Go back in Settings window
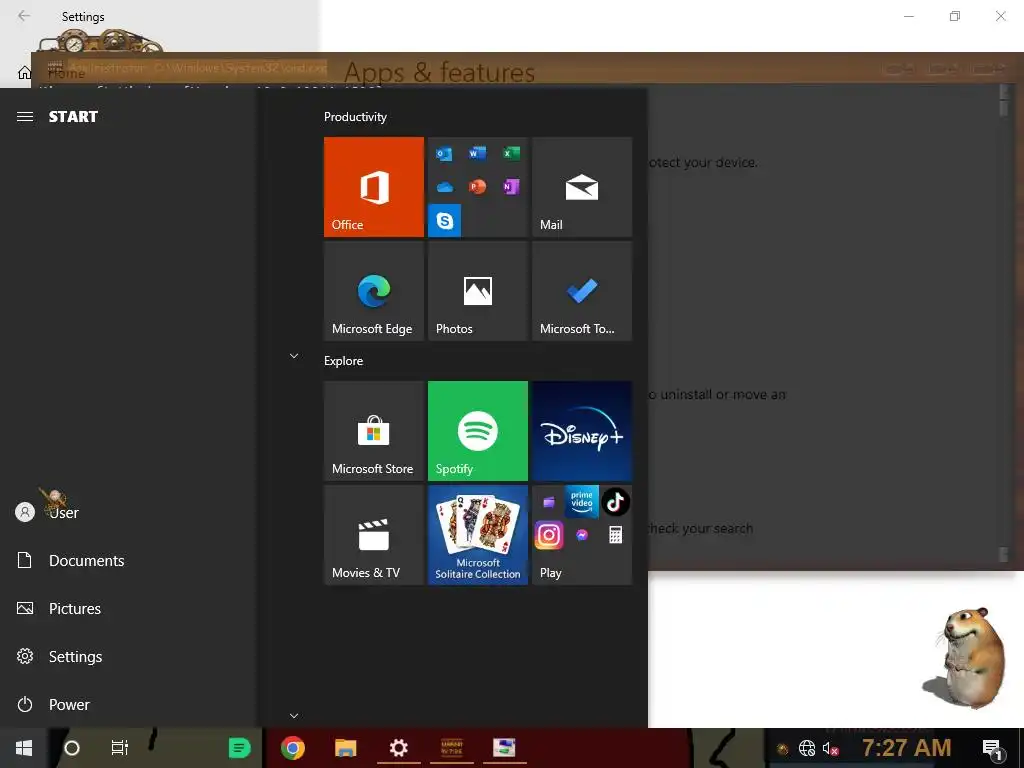The width and height of the screenshot is (1024, 768). click(24, 16)
